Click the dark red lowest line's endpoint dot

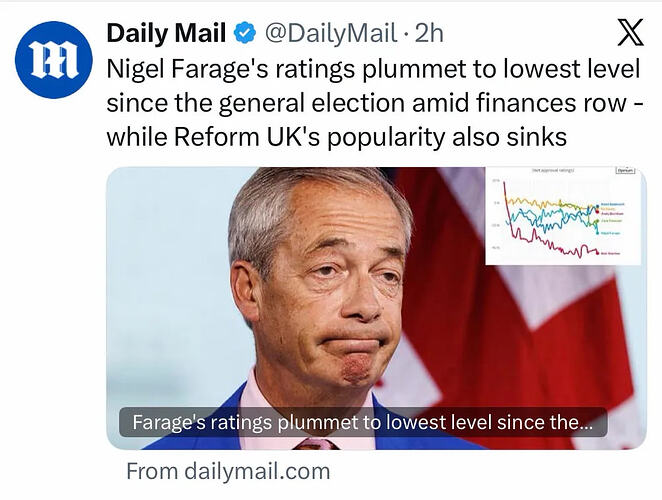pyautogui.click(x=597, y=253)
